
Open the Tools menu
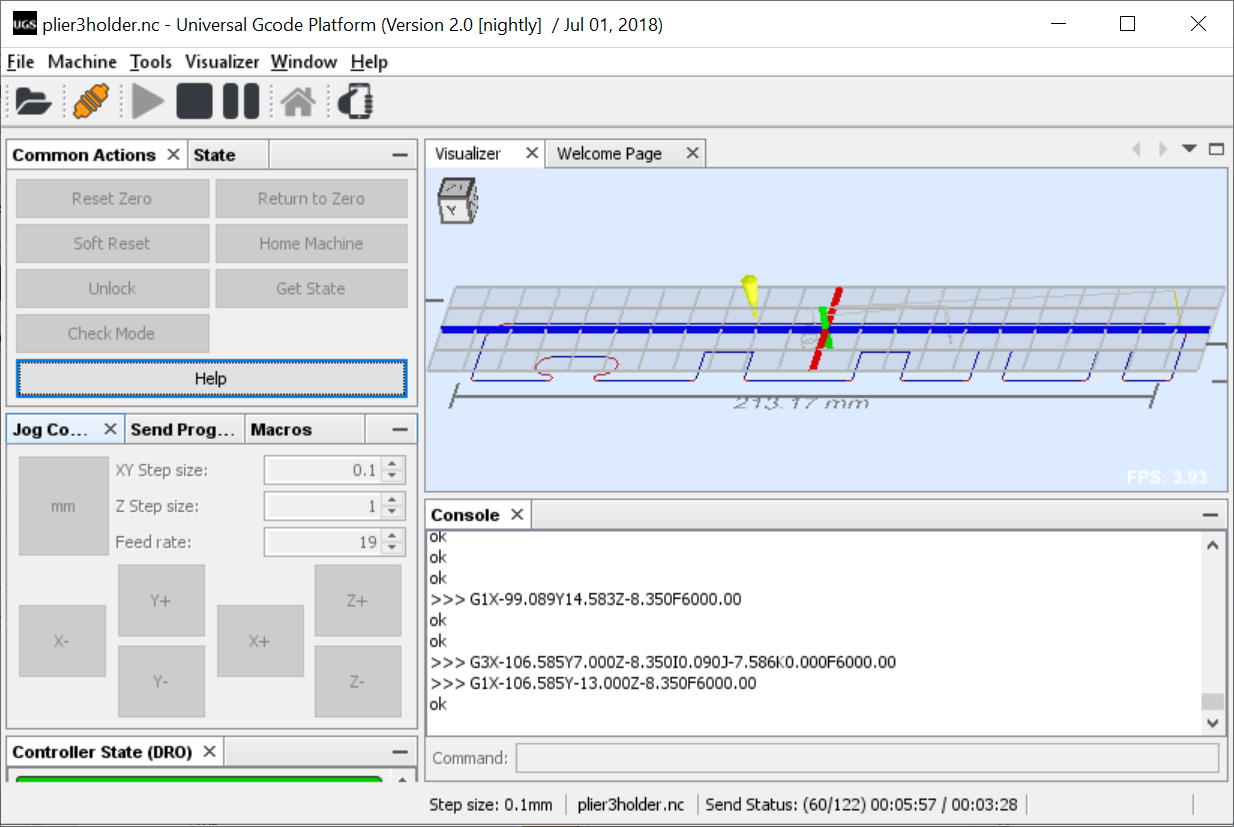tap(151, 62)
